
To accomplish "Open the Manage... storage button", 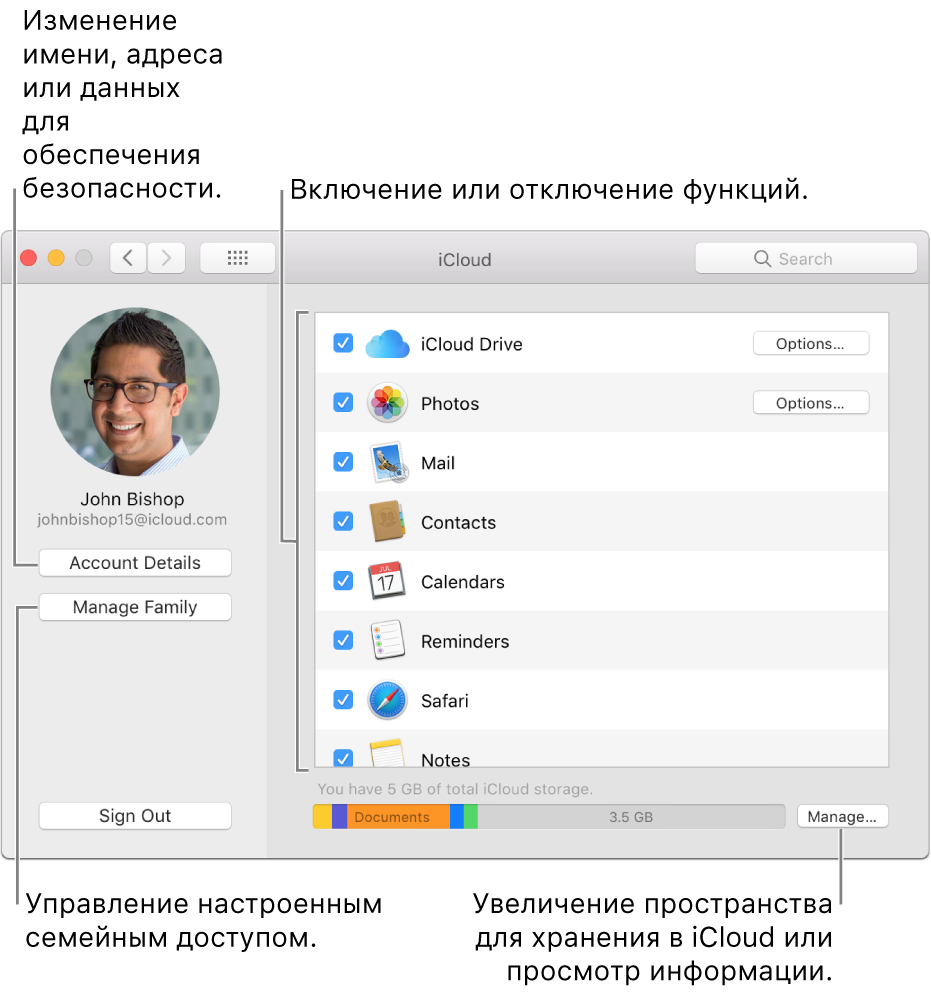I will (x=842, y=817).
